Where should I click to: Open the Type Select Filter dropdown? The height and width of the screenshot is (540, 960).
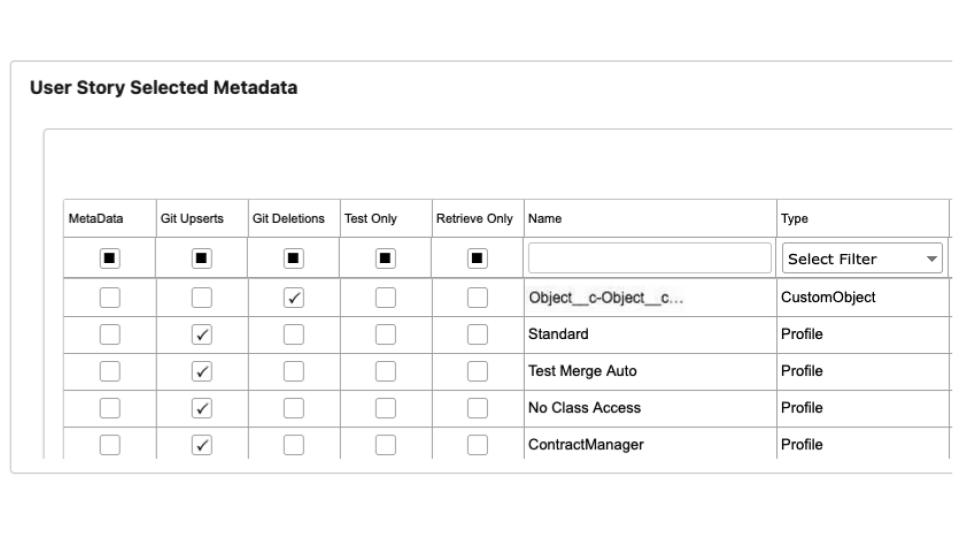(x=863, y=259)
